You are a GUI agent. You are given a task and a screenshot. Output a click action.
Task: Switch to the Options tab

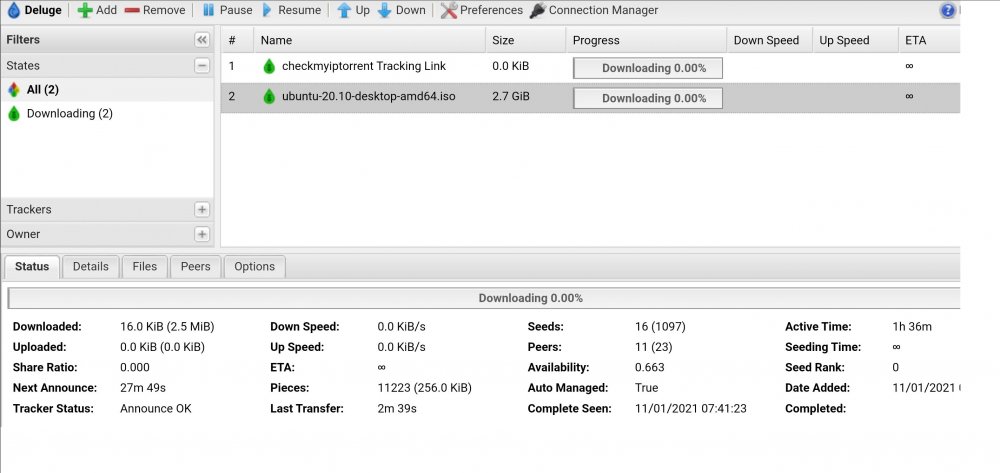[x=254, y=266]
